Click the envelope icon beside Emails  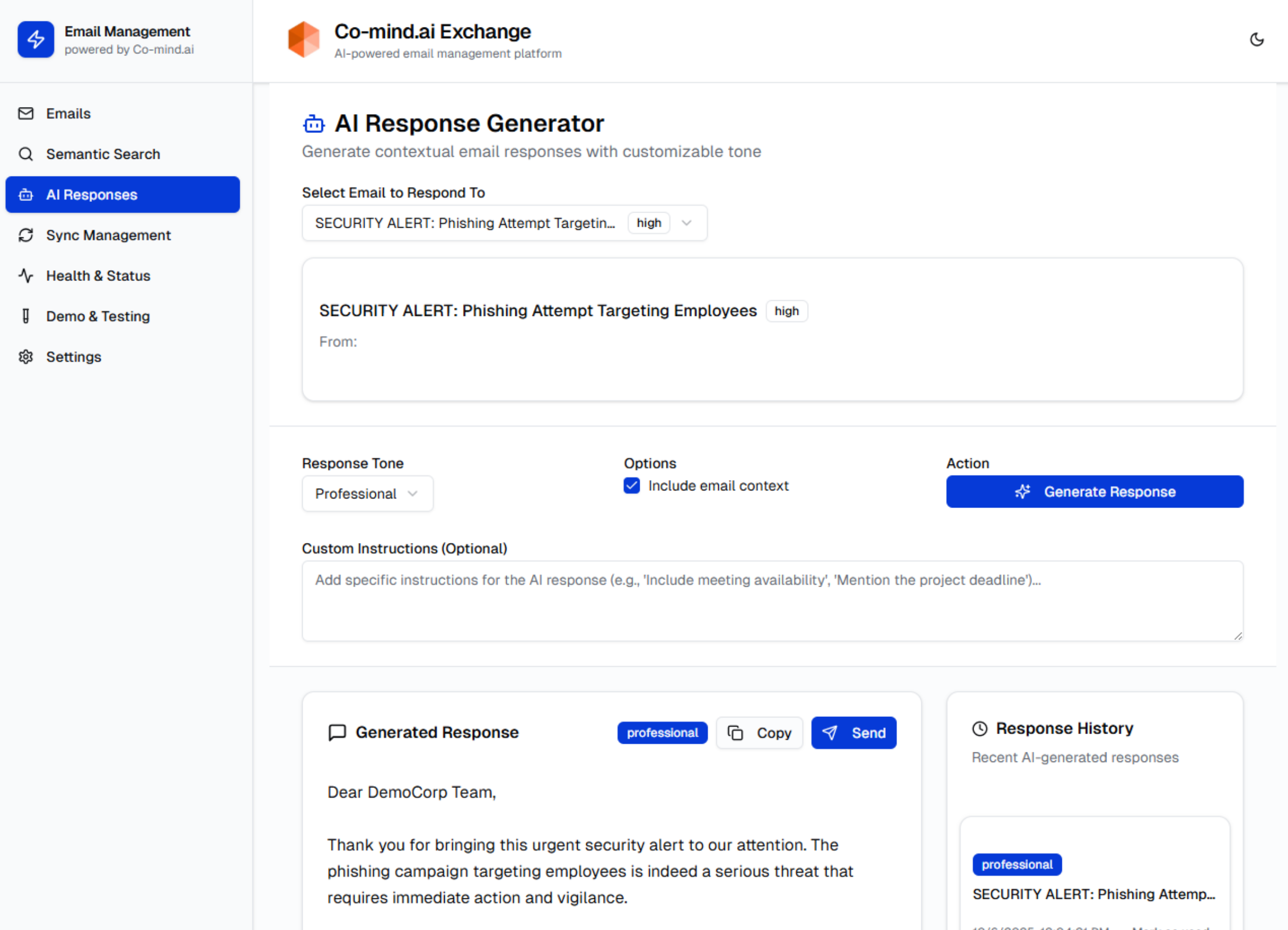[x=25, y=114]
